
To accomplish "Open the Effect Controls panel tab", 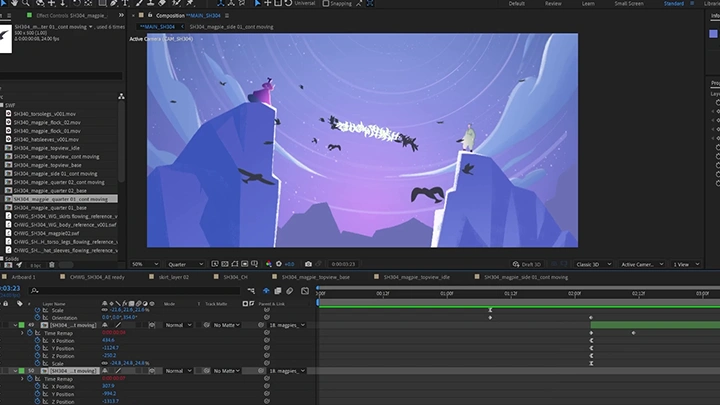I will click(x=71, y=15).
